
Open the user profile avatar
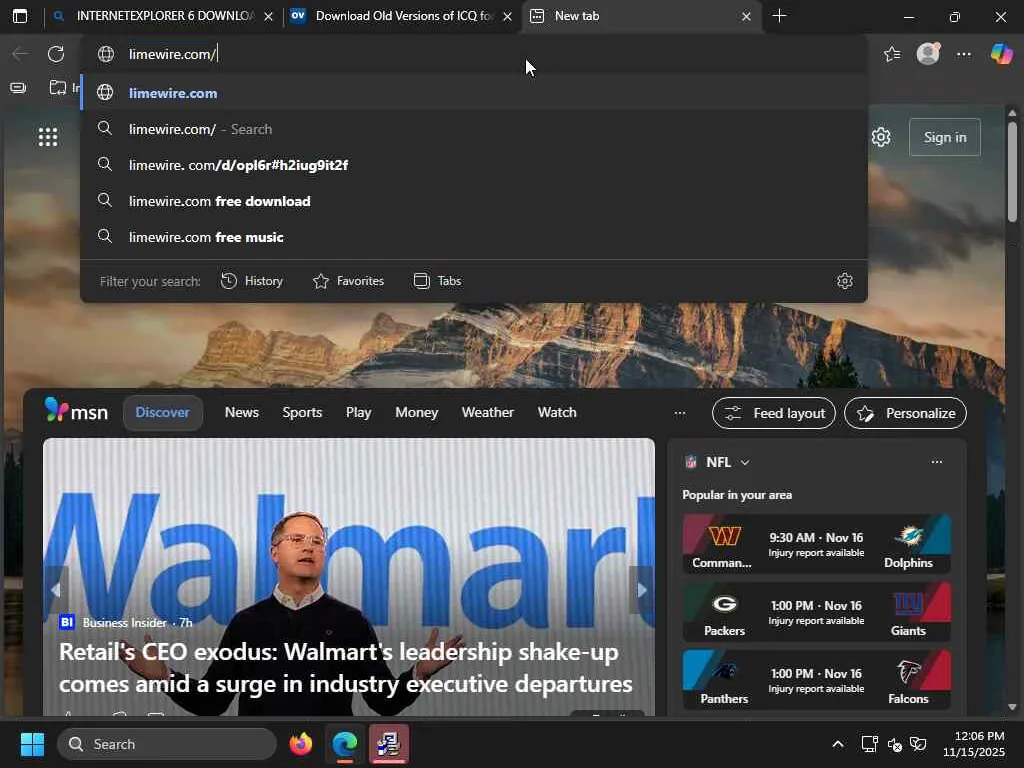click(x=928, y=54)
